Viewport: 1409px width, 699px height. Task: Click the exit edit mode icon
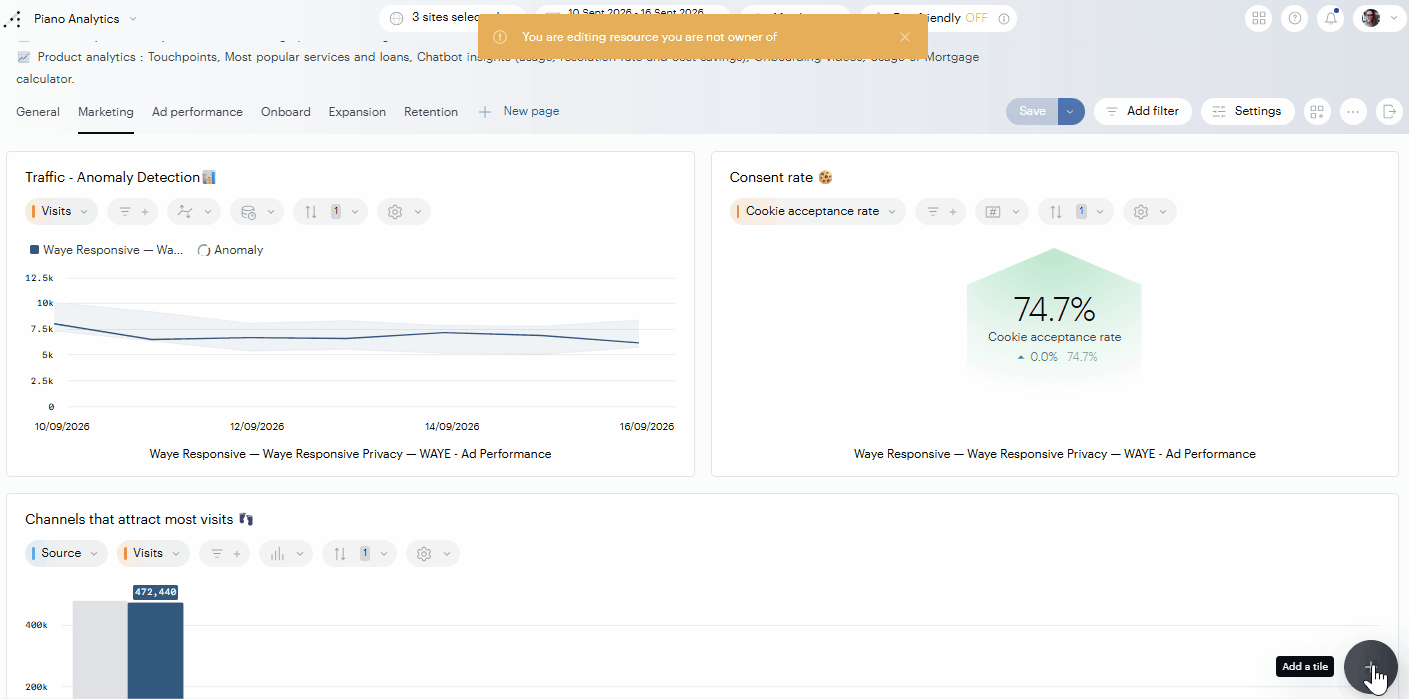1389,112
